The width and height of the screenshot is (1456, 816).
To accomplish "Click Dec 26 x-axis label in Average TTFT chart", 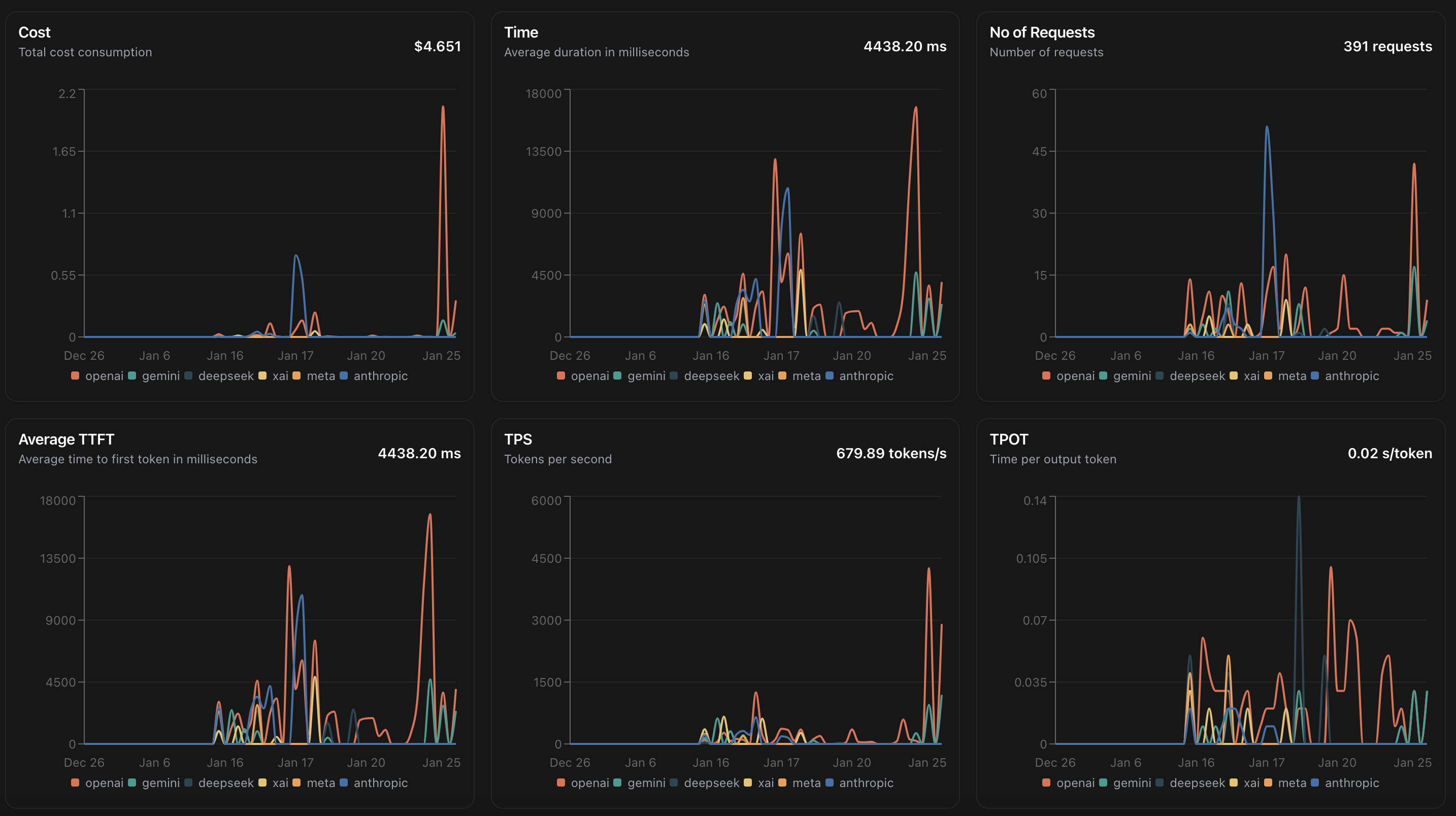I will [84, 762].
